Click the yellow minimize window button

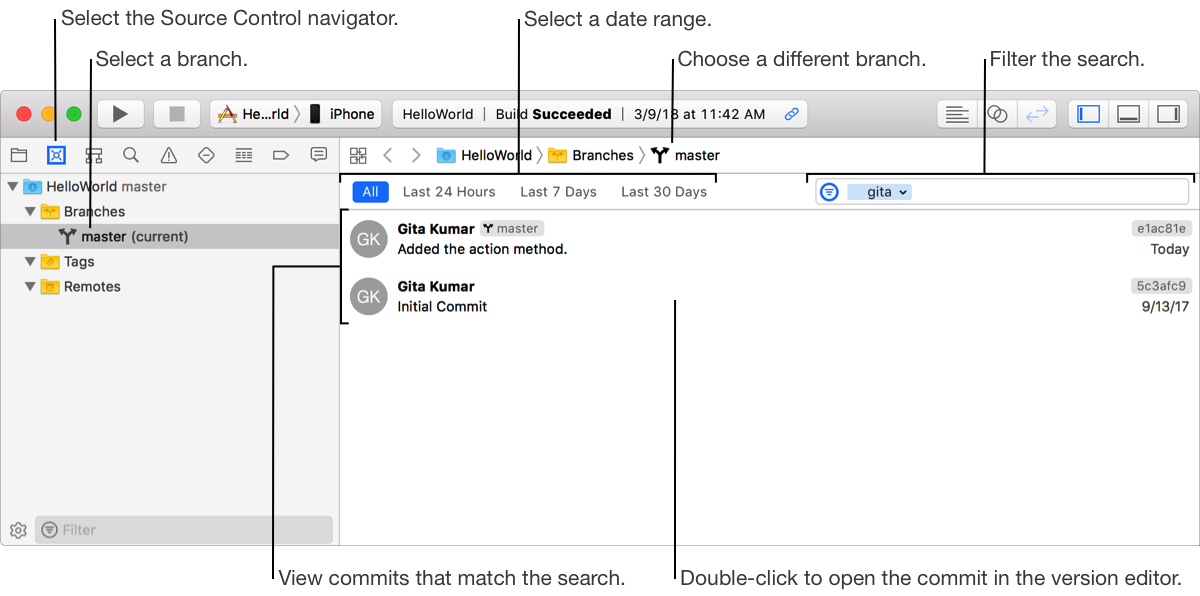pyautogui.click(x=49, y=114)
